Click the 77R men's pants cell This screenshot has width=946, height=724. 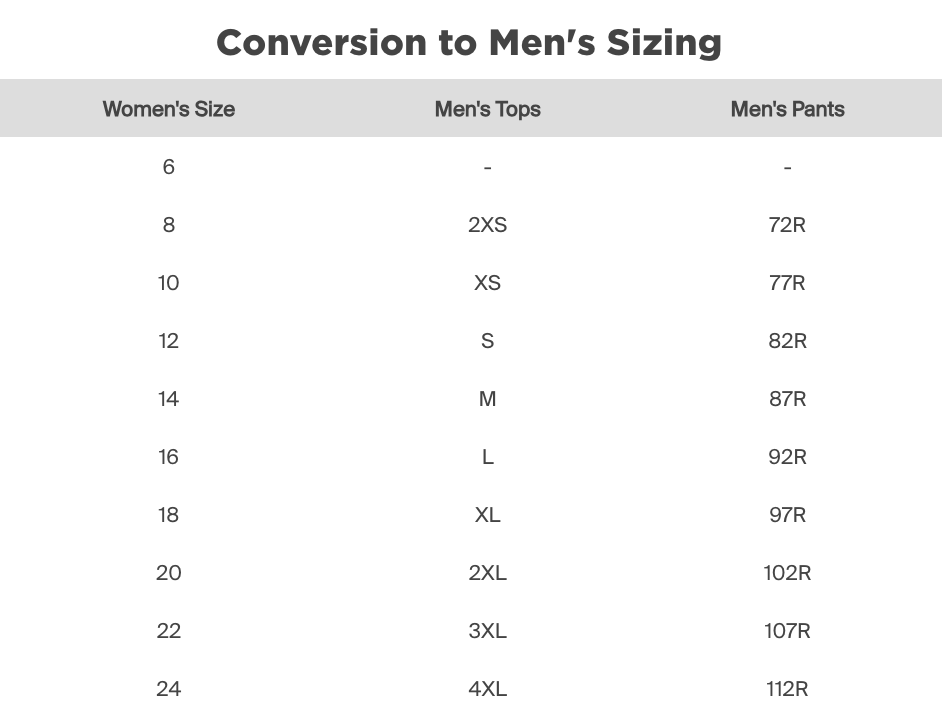pos(787,283)
